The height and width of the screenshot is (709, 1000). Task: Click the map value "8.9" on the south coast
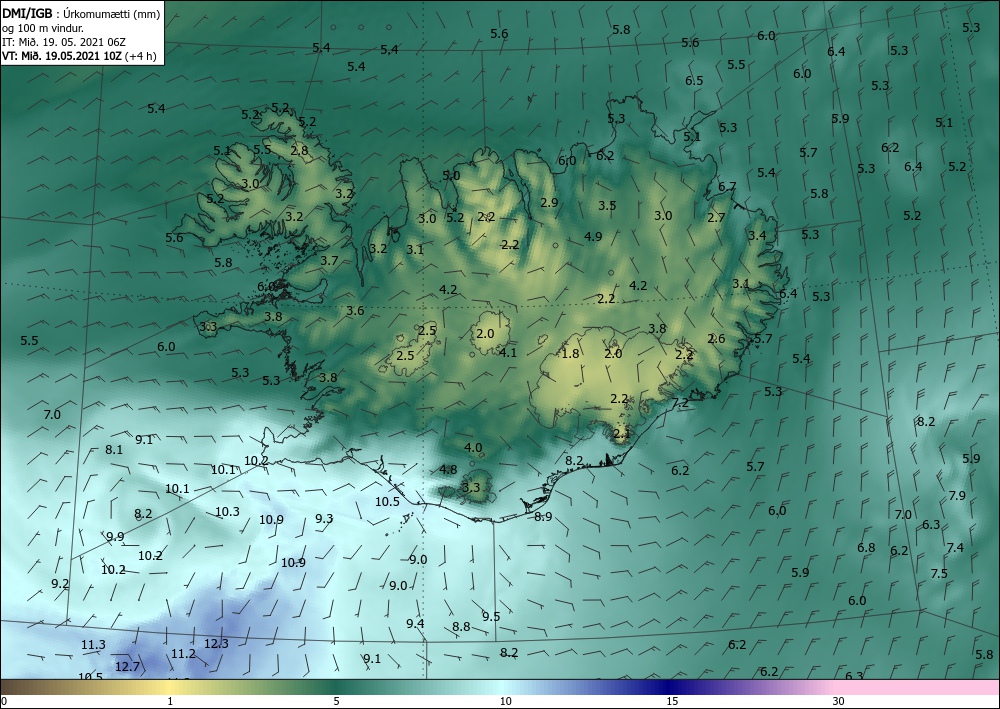pyautogui.click(x=543, y=517)
